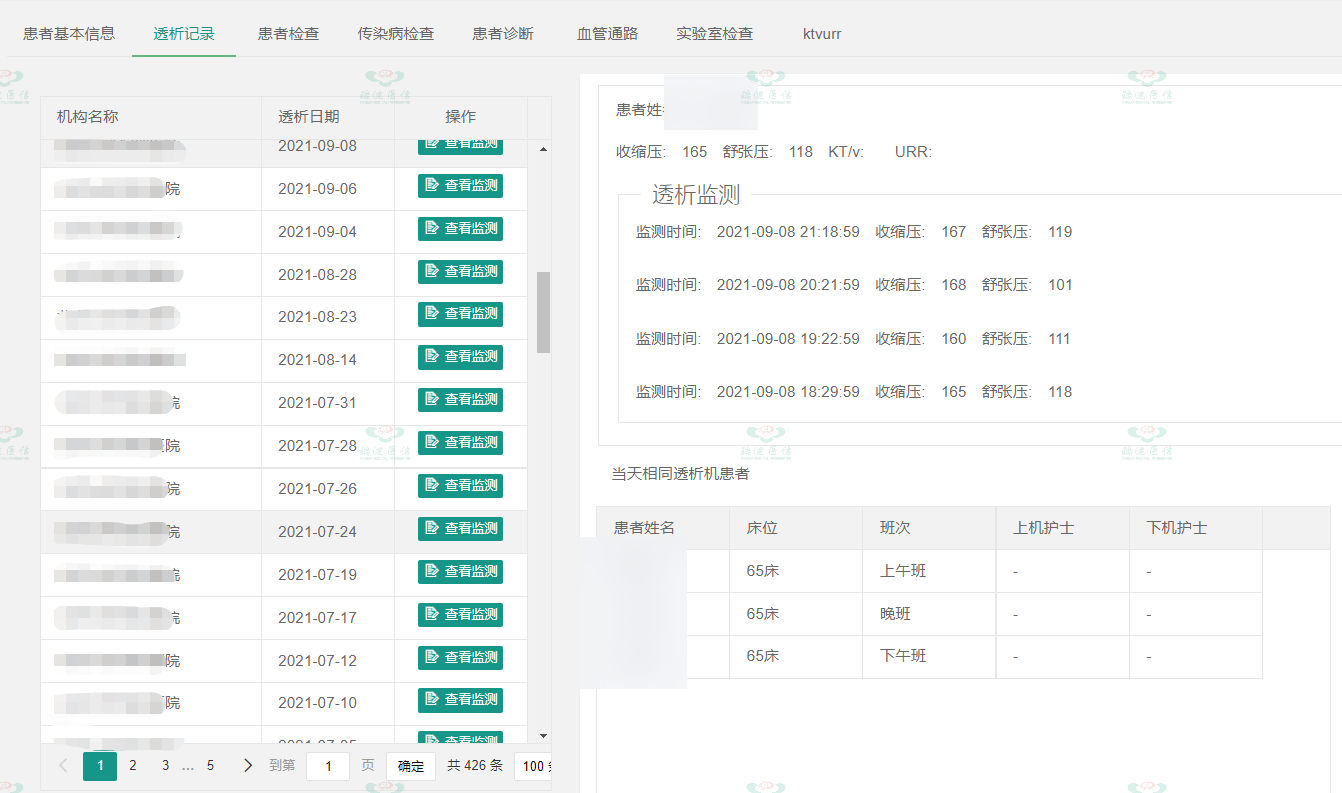The width and height of the screenshot is (1342, 793).
Task: Click the table scrollbar down arrow
Action: pos(544,735)
